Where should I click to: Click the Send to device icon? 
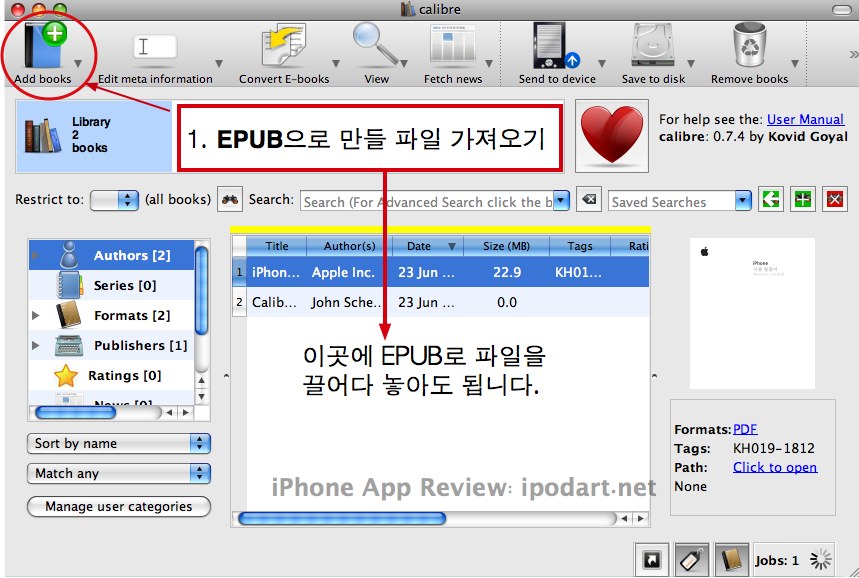point(556,46)
